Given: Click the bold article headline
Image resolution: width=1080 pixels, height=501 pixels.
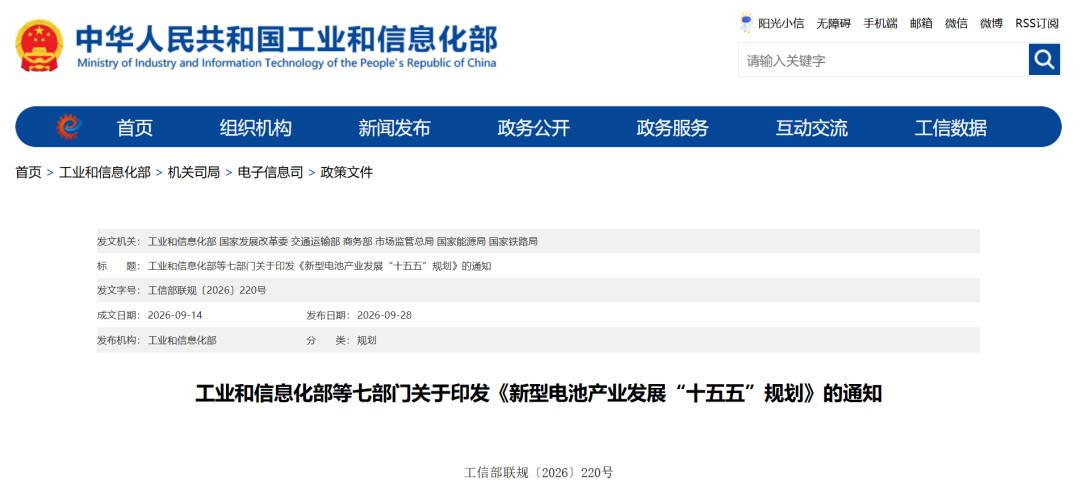Looking at the screenshot, I should coord(539,394).
